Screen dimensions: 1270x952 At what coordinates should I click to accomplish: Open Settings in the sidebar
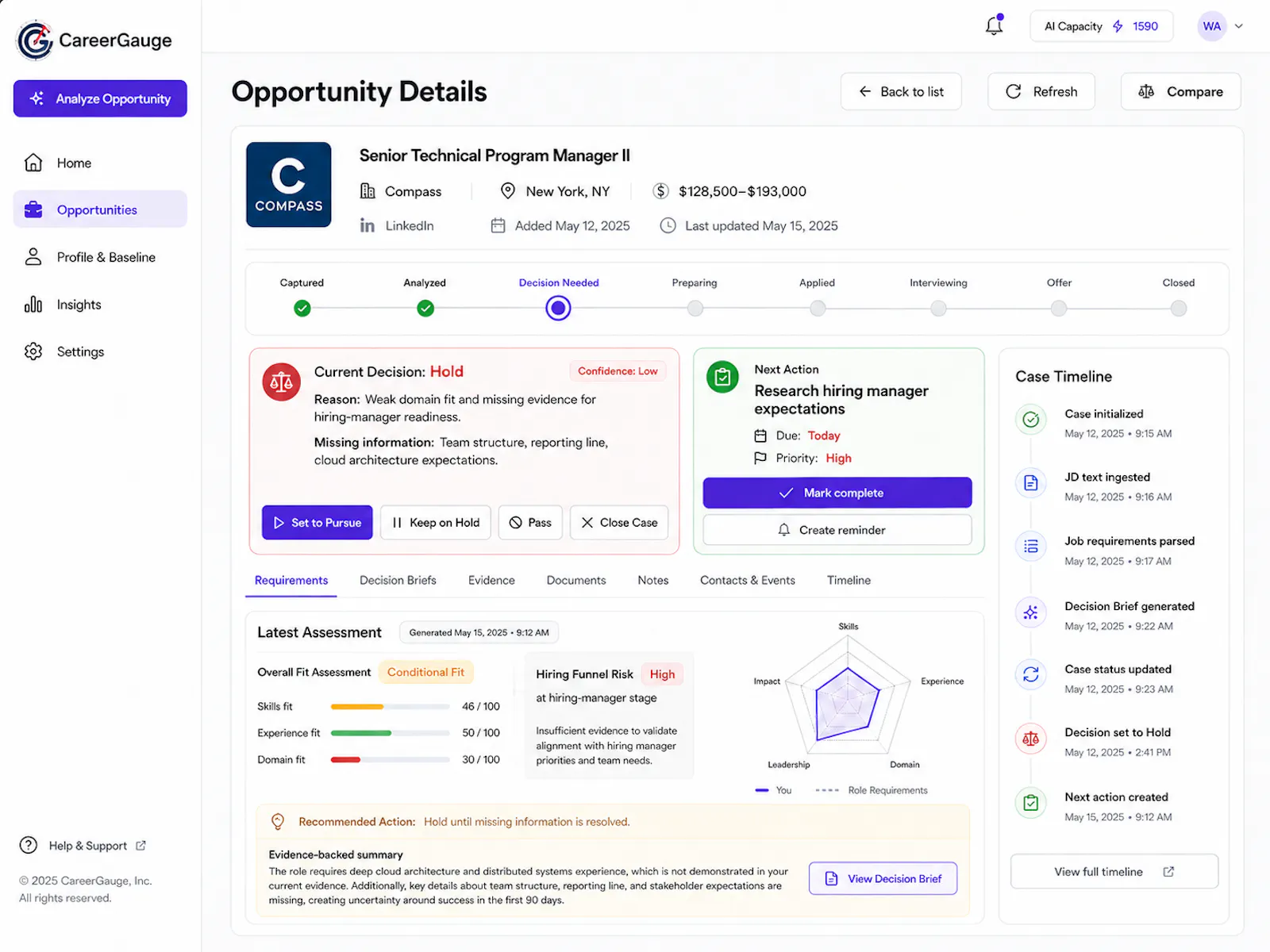[100, 351]
